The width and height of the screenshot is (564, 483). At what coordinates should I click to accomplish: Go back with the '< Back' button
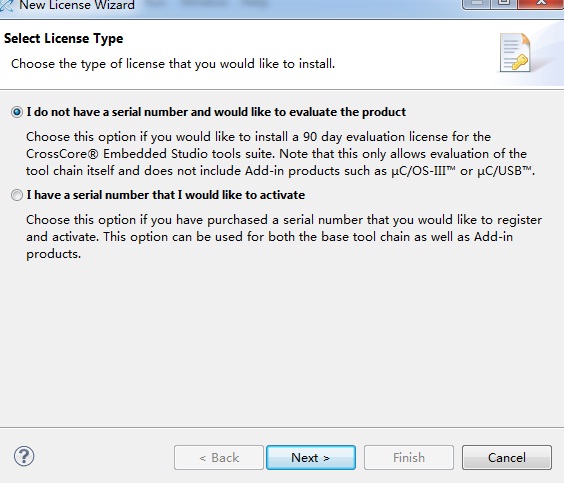(x=219, y=457)
